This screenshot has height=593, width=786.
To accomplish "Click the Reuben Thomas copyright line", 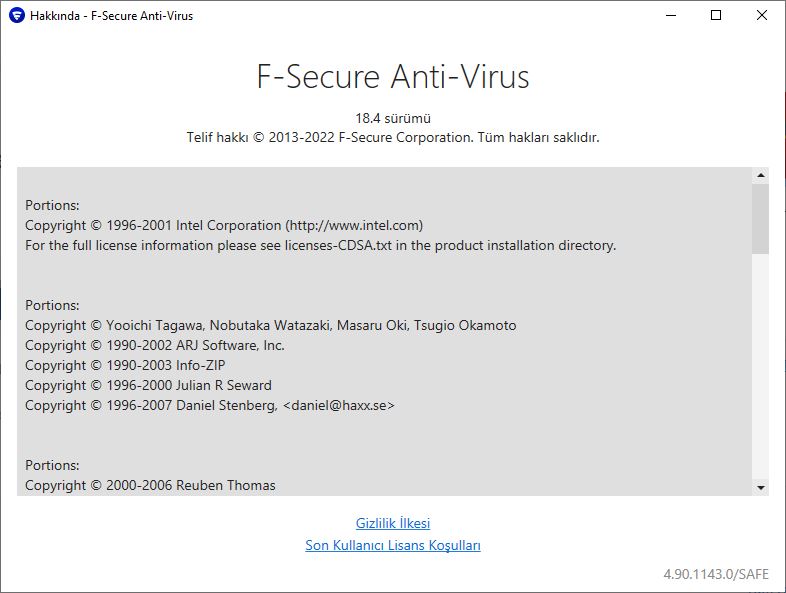I will (150, 486).
